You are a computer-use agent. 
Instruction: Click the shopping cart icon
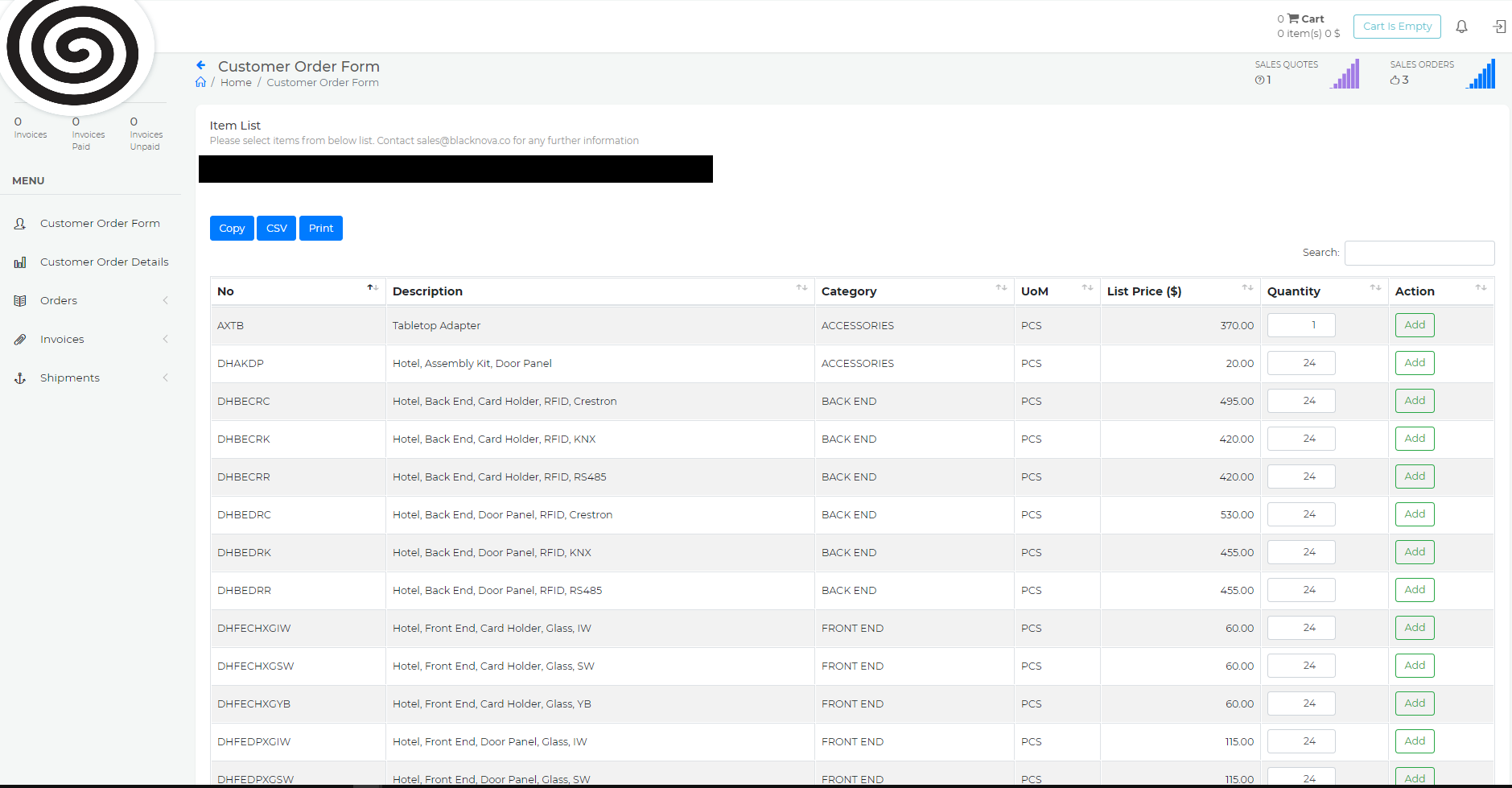[x=1293, y=19]
